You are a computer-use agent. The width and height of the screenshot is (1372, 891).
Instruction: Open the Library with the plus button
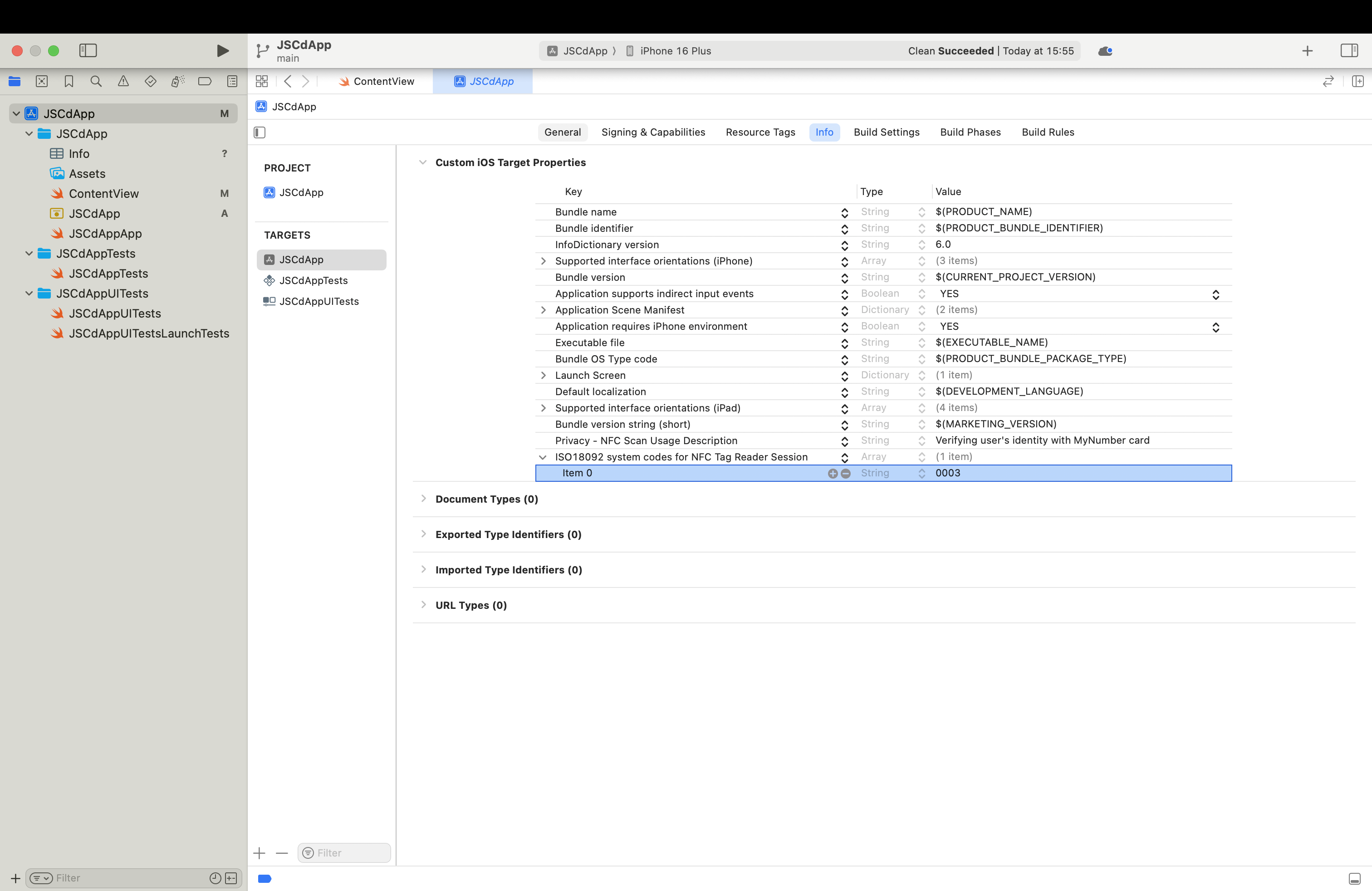[1308, 51]
